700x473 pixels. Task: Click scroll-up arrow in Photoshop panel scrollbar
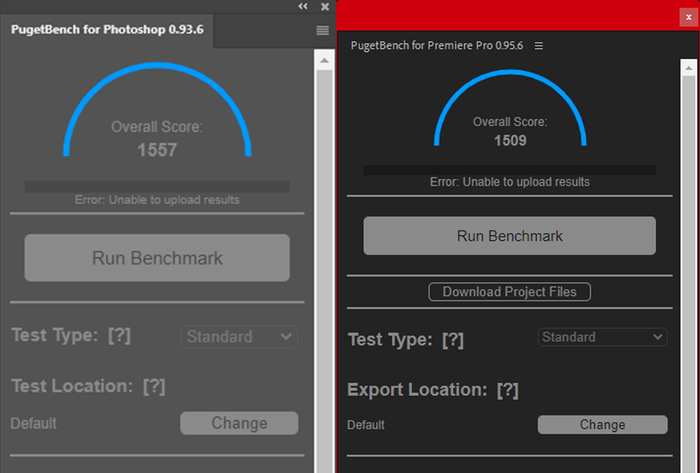(325, 60)
